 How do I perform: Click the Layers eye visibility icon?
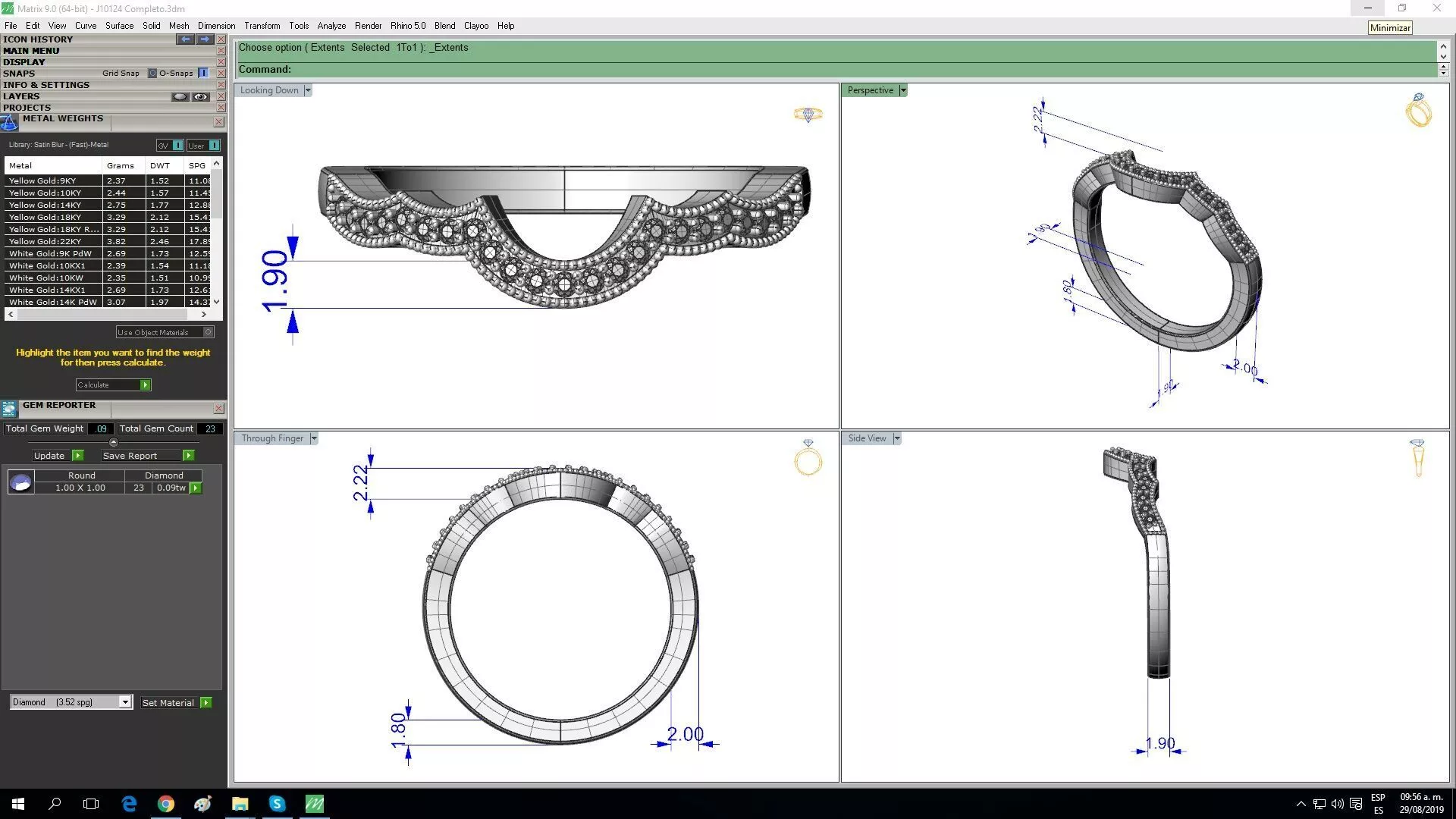200,96
